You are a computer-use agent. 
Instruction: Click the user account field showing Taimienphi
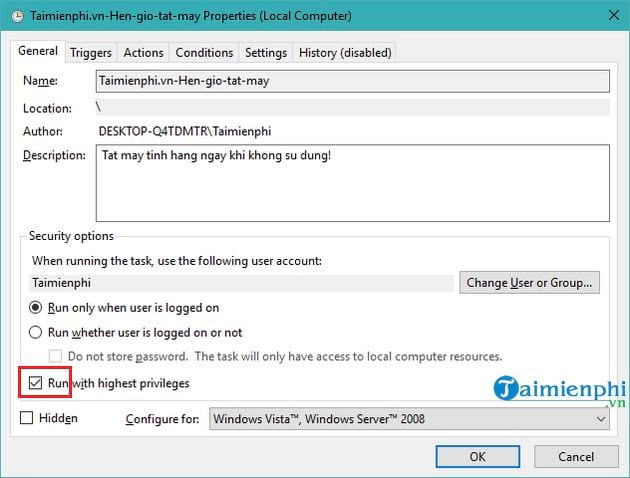coord(241,283)
